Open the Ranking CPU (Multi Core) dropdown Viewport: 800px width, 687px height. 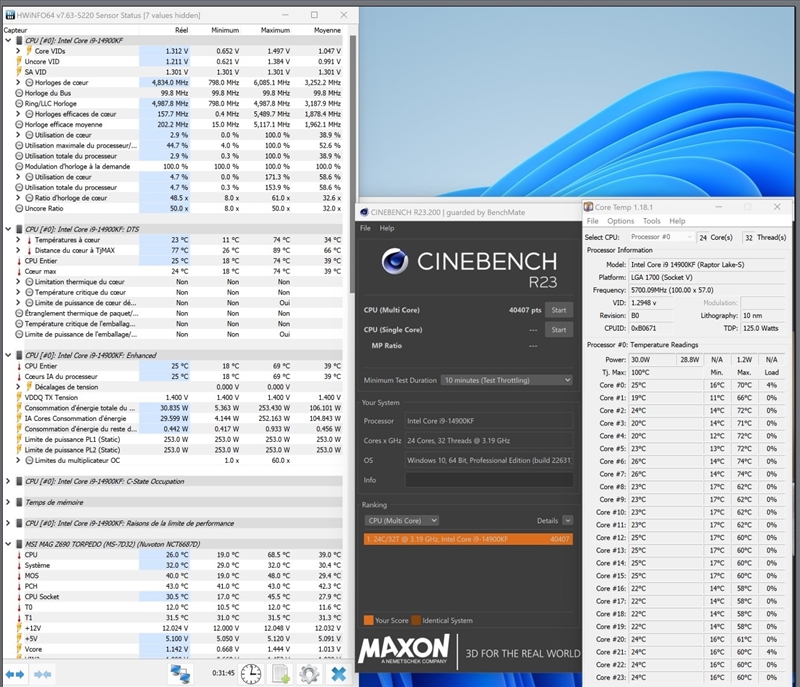coord(402,520)
